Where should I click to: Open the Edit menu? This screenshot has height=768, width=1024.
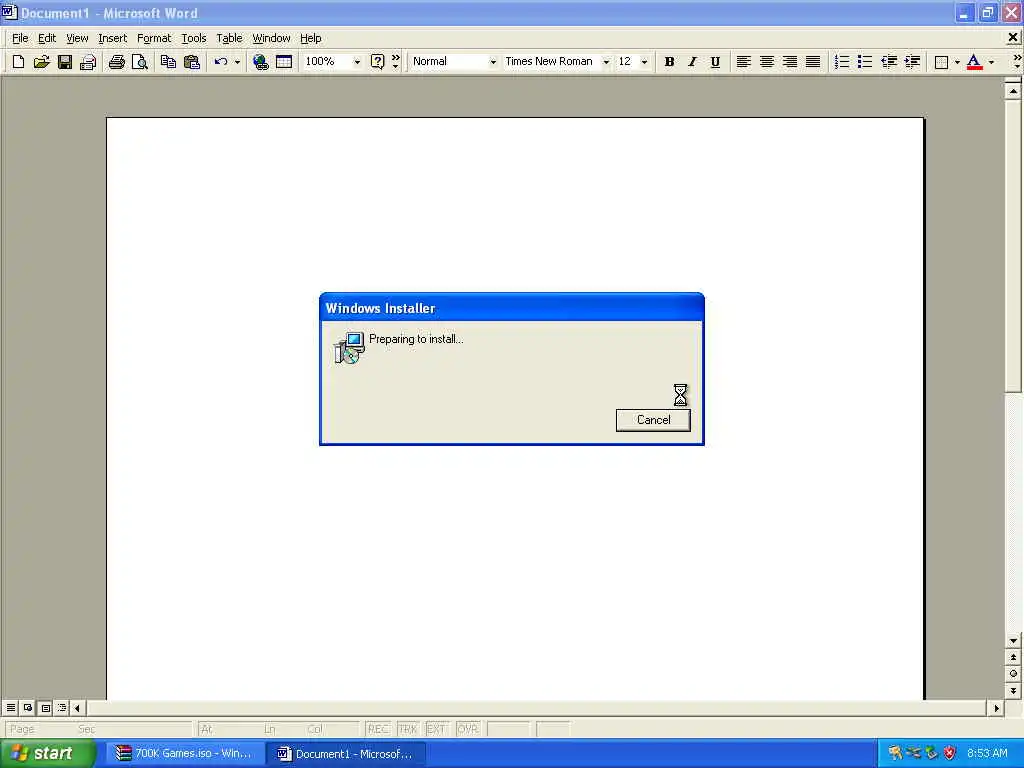(46, 39)
